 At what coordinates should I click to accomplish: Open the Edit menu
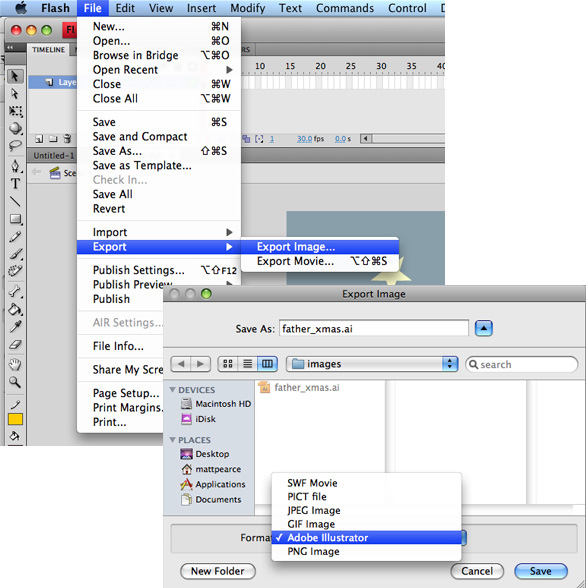(x=125, y=8)
